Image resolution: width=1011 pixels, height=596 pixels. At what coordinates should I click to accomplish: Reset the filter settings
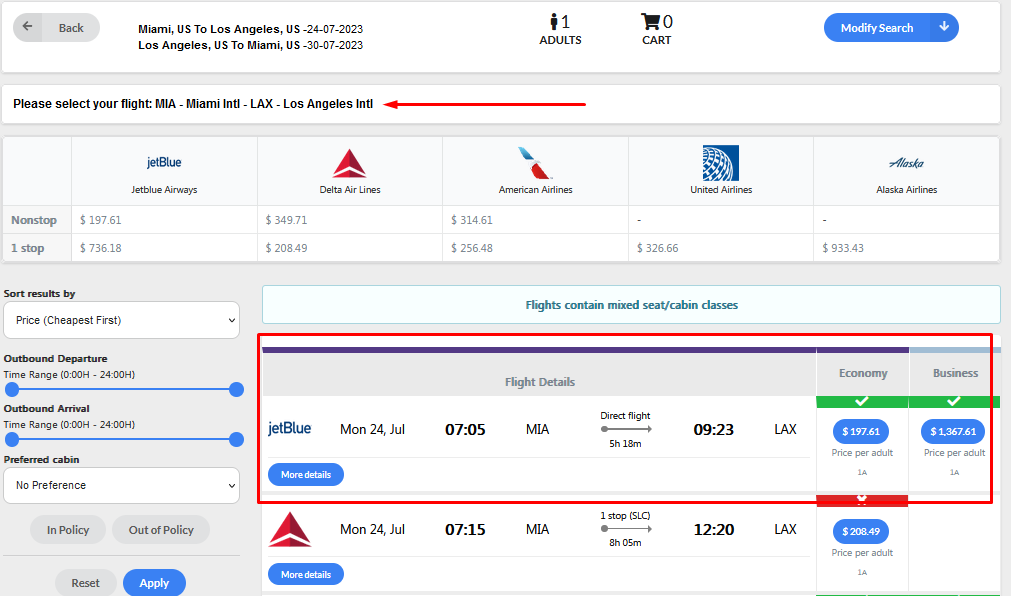pyautogui.click(x=85, y=582)
